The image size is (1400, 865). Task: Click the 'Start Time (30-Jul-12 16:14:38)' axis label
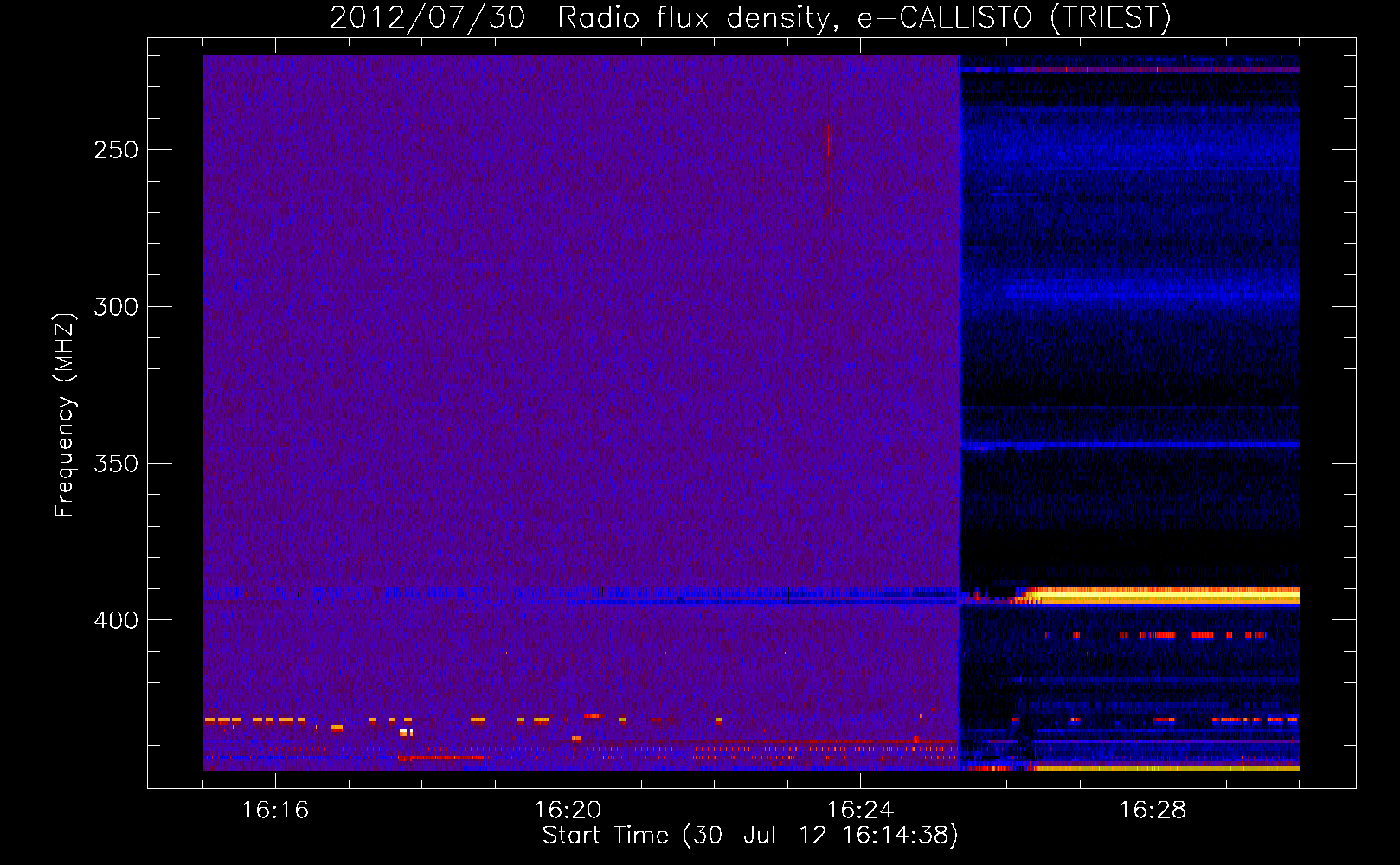pyautogui.click(x=750, y=836)
